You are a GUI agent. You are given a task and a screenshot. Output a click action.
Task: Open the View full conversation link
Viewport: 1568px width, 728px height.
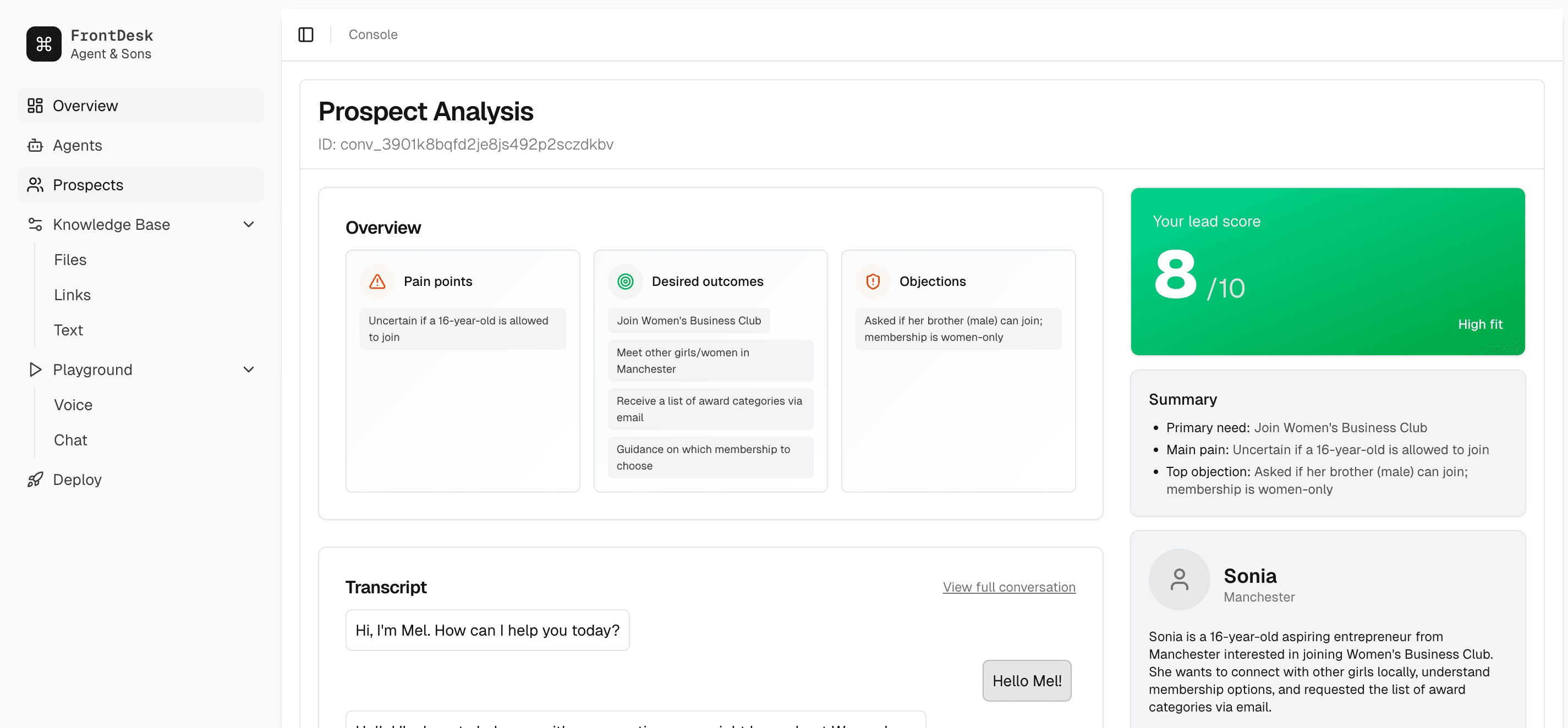click(1008, 587)
